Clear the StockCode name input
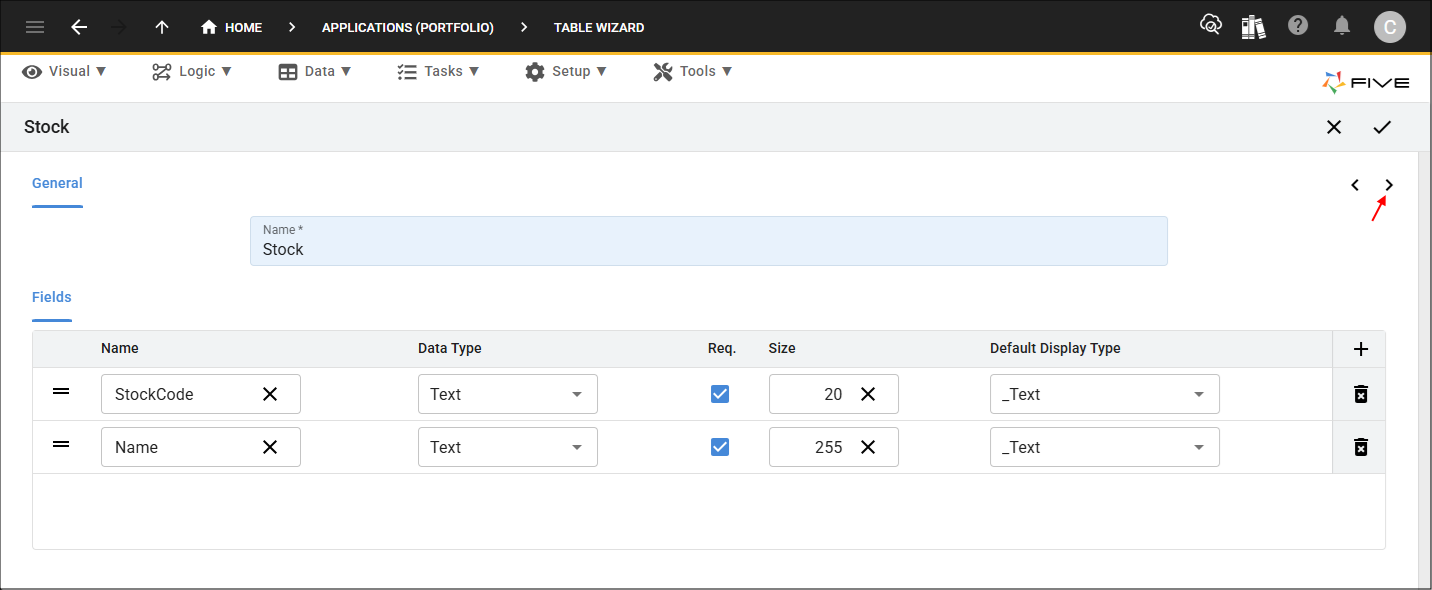 coord(270,394)
